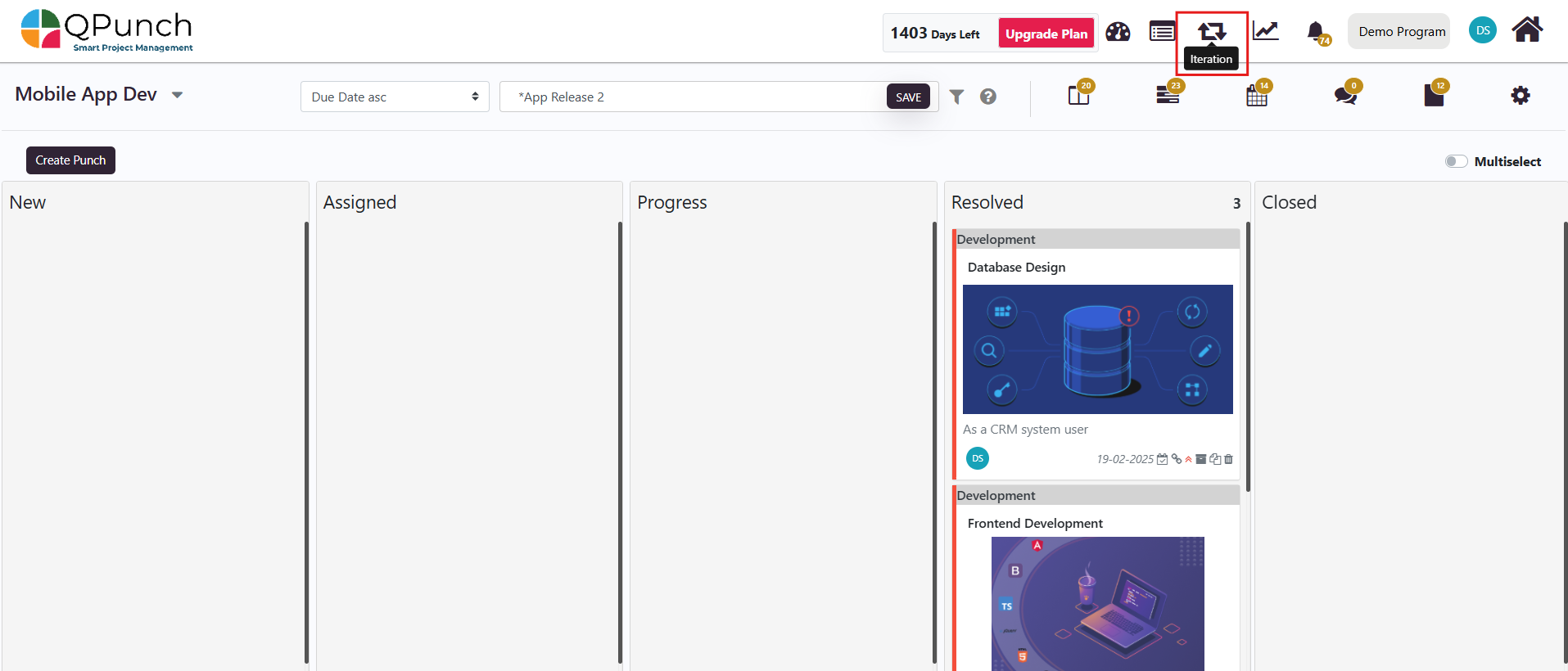Click the QPunch logo

coord(107,31)
